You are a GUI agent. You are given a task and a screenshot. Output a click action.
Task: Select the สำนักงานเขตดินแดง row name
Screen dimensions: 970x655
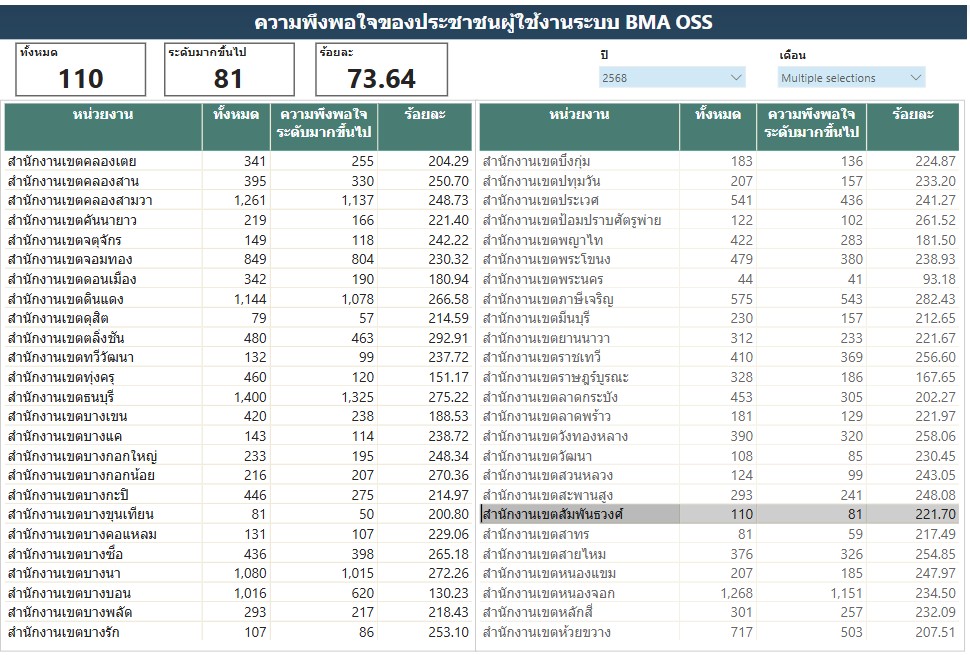[x=66, y=299]
